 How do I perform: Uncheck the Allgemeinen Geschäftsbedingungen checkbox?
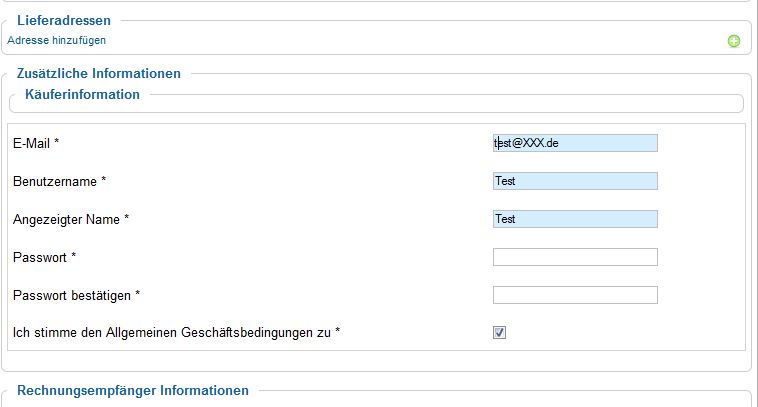click(500, 332)
